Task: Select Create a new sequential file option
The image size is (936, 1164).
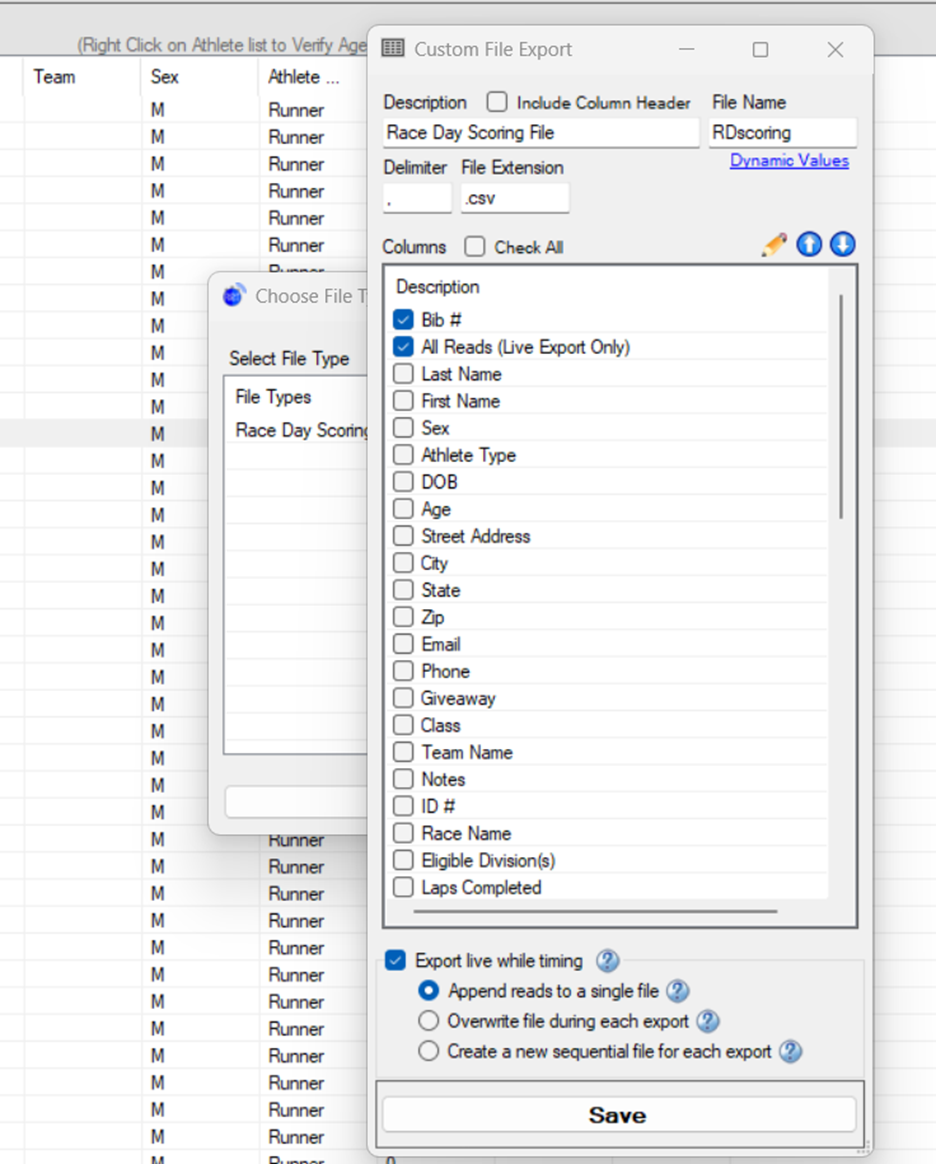Action: pos(428,1051)
